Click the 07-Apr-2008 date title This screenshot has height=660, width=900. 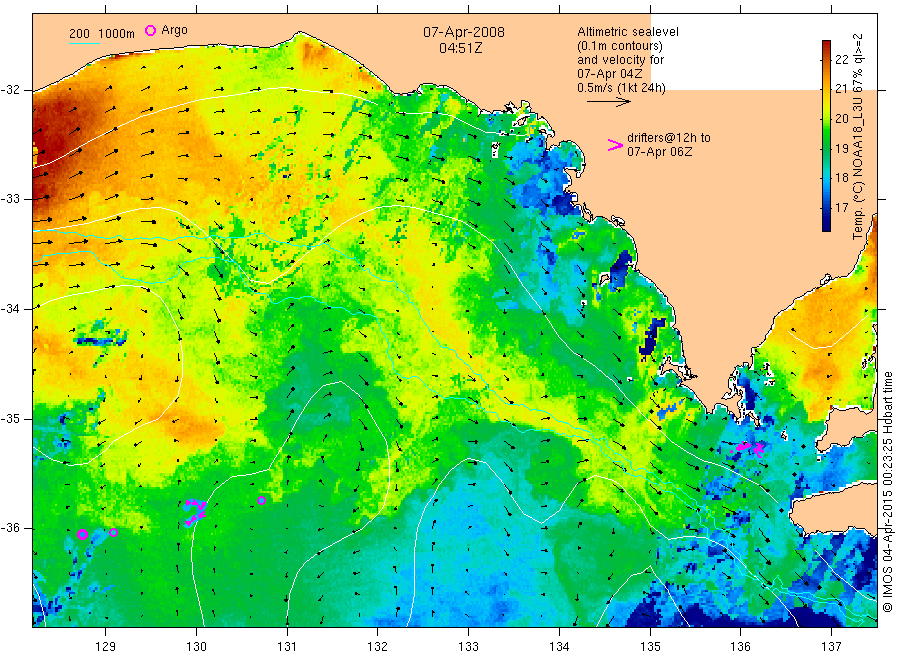click(464, 32)
